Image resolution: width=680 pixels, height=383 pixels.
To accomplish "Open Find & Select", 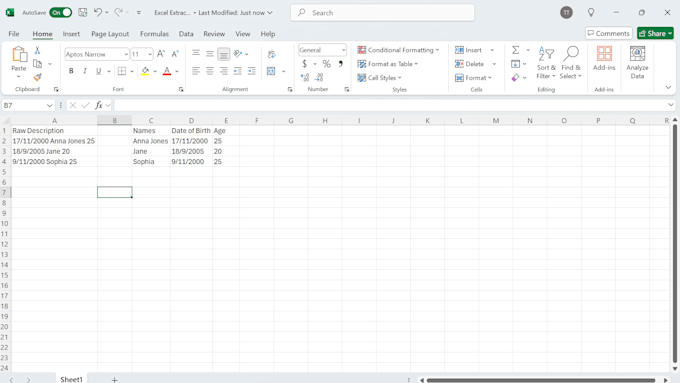I will [570, 63].
